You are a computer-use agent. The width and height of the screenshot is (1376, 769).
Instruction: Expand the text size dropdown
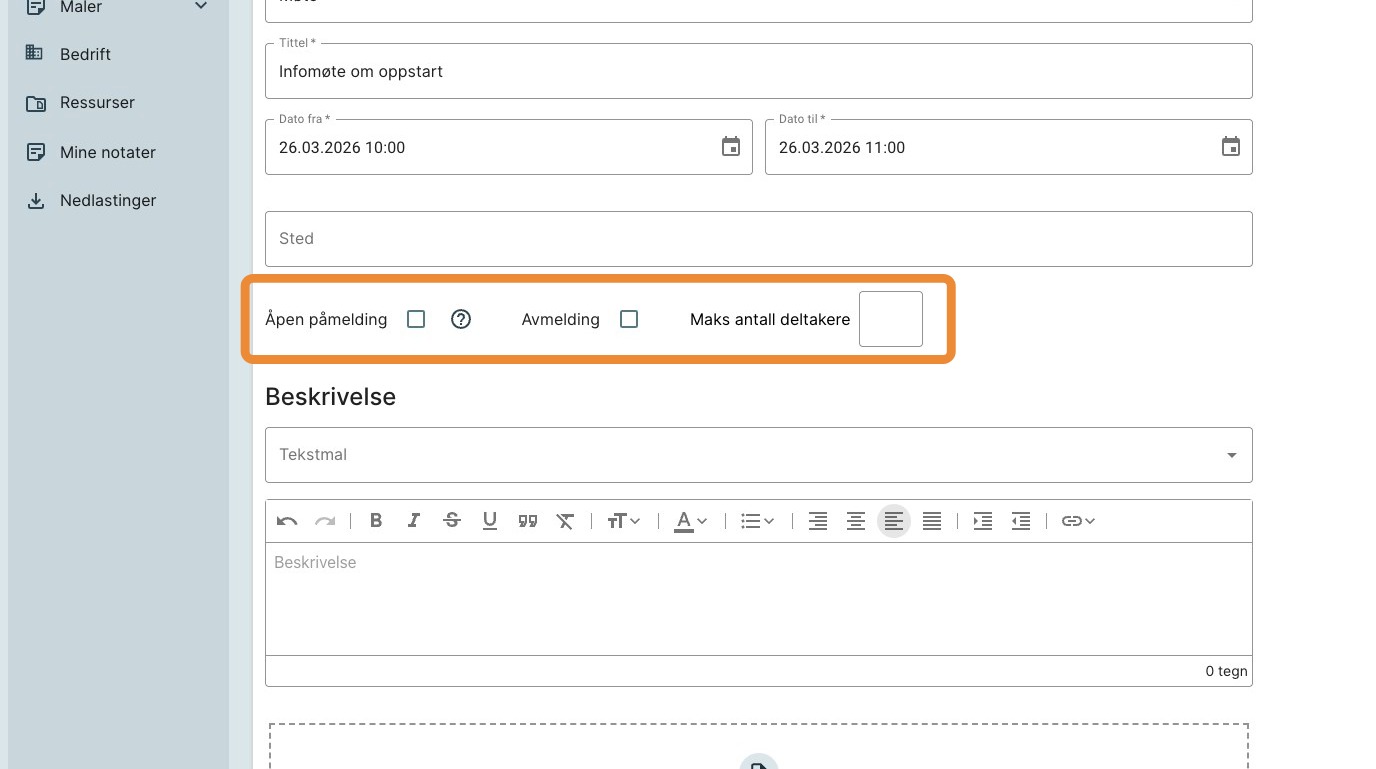624,521
